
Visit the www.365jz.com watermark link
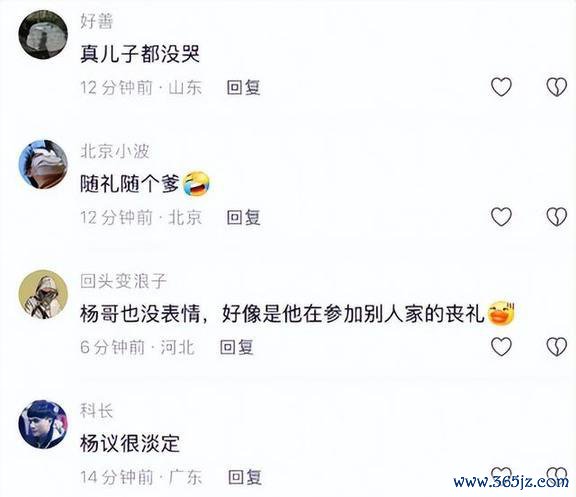coord(511,481)
